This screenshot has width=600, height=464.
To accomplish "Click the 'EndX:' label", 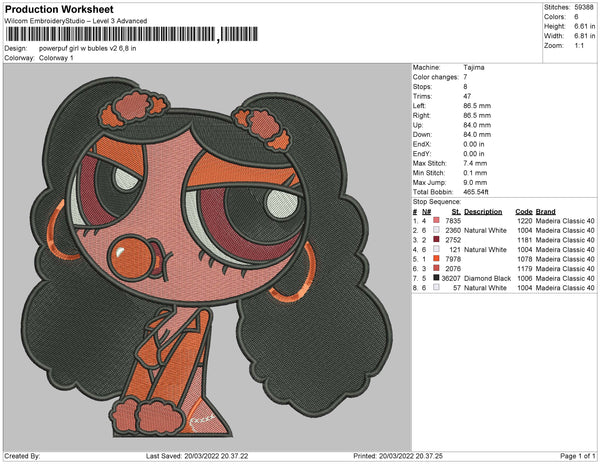I will (x=422, y=144).
